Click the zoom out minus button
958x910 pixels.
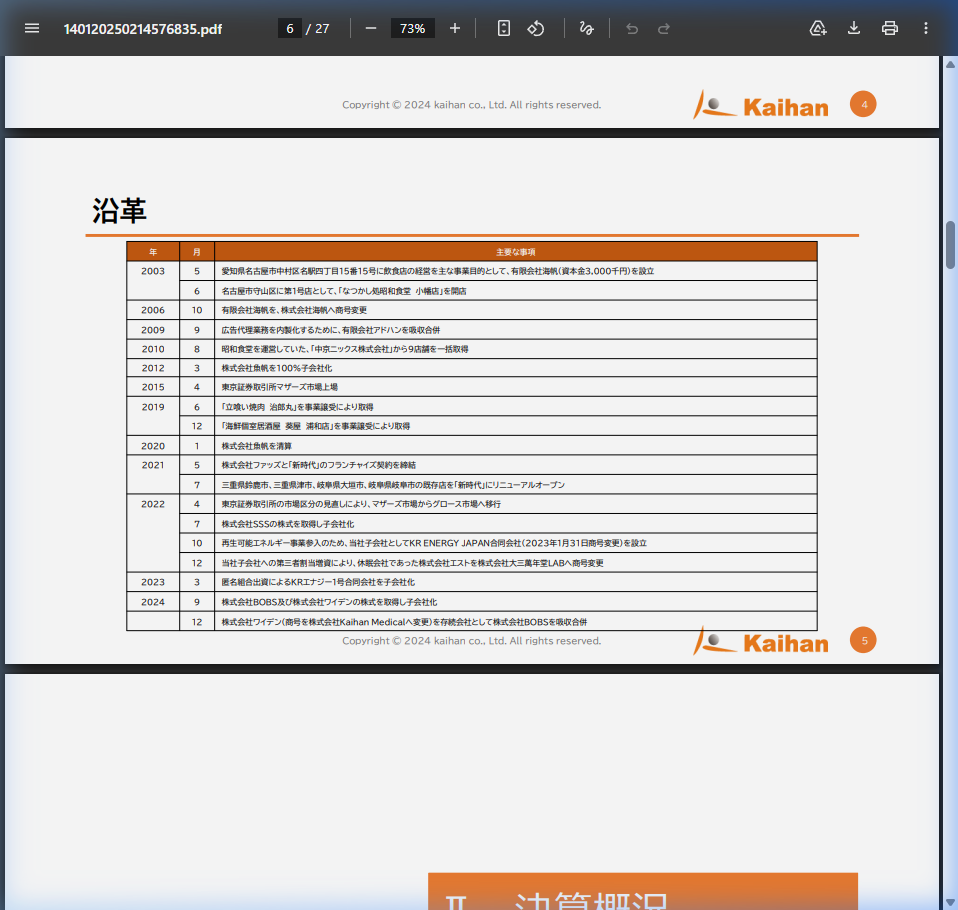pos(371,28)
